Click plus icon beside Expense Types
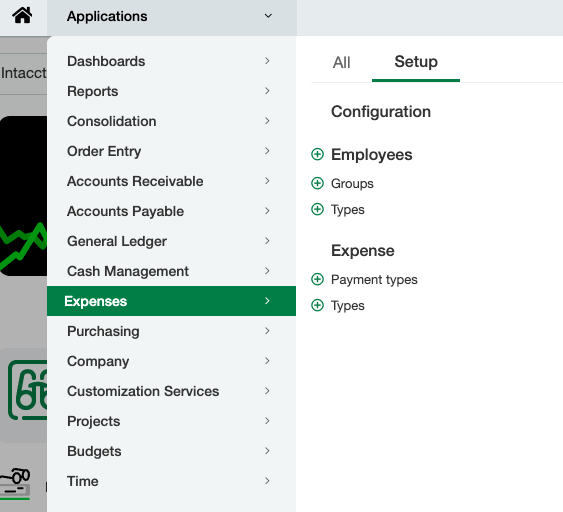Image resolution: width=563 pixels, height=512 pixels. pos(317,305)
